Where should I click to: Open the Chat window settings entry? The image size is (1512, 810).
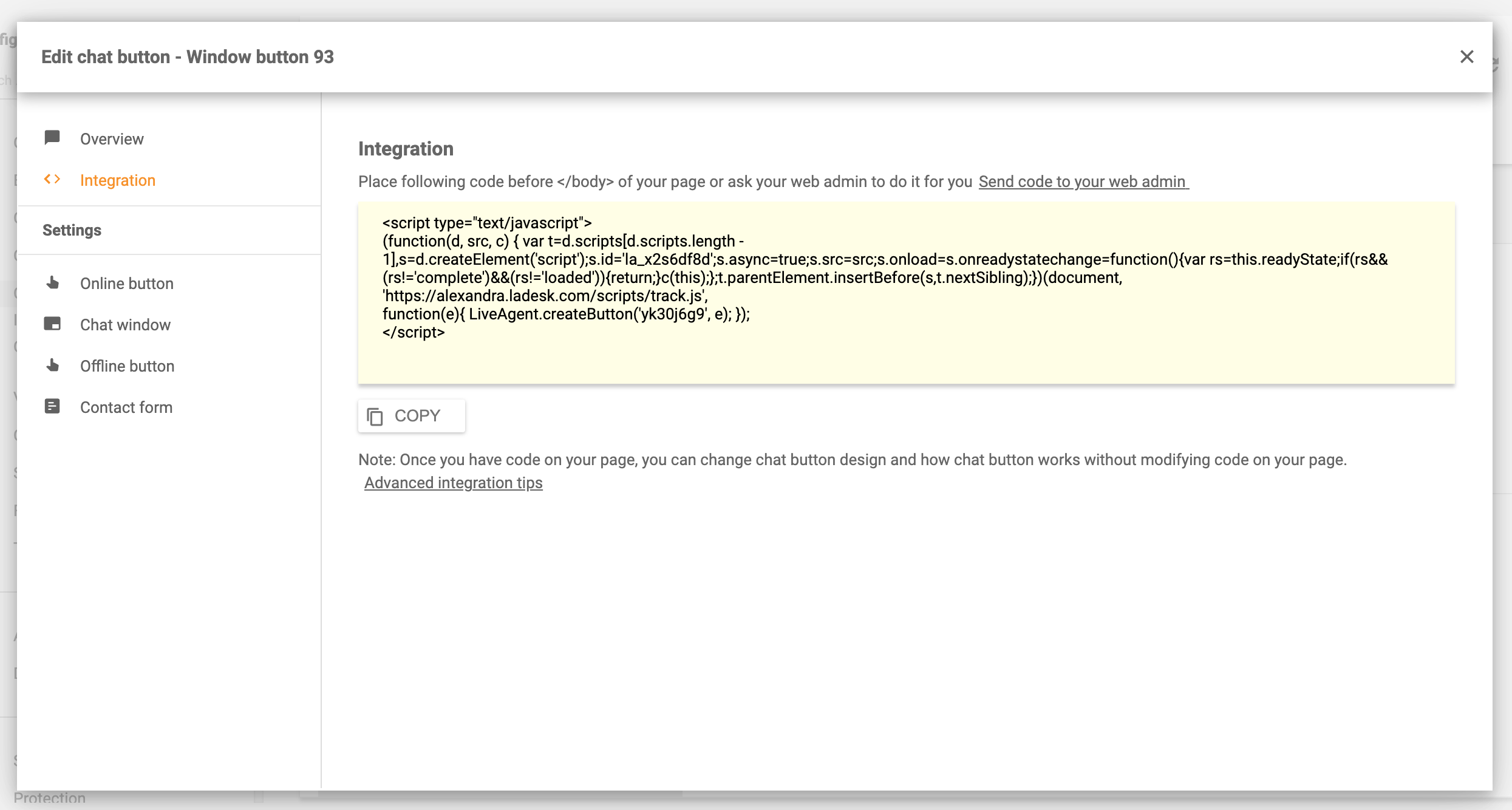click(126, 324)
